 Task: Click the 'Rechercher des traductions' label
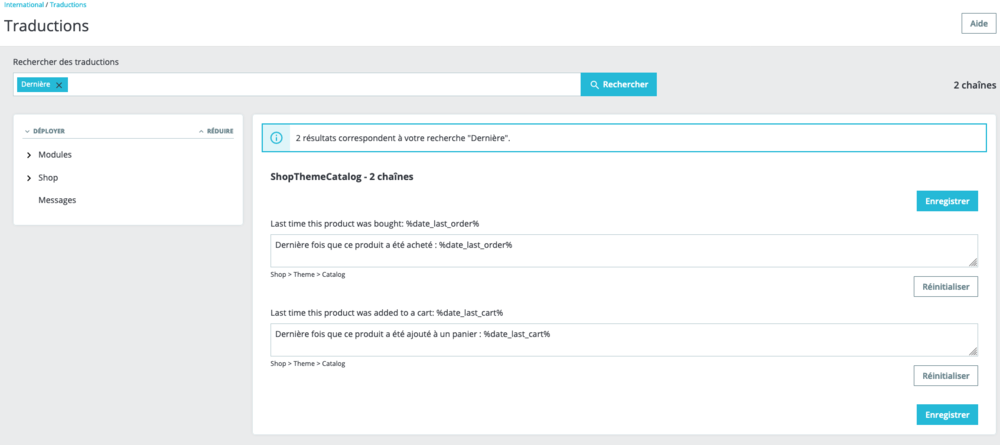pos(66,62)
